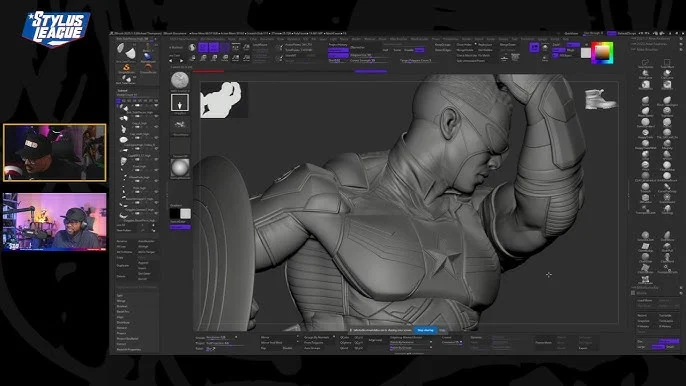Open the stroke type selector with arrow icon
The image size is (686, 386).
[x=180, y=103]
